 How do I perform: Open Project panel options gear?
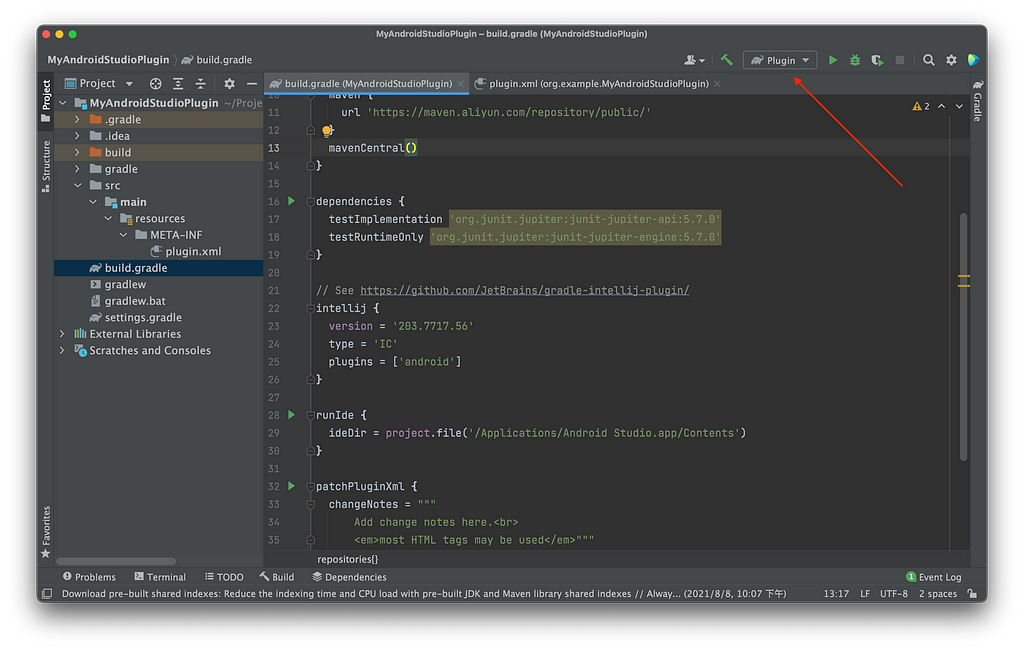(229, 84)
